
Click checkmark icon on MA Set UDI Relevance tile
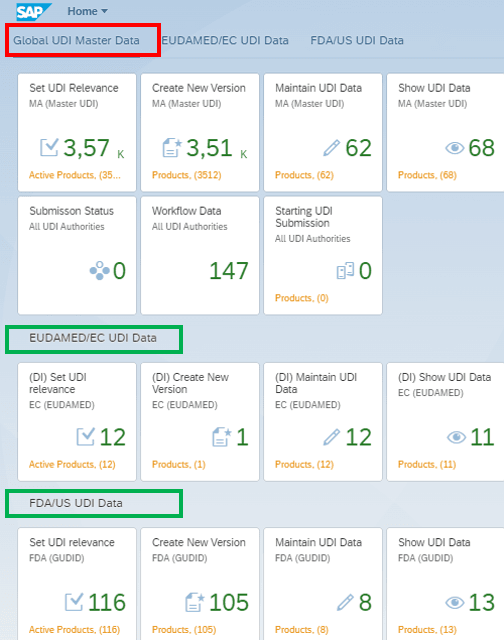click(49, 147)
